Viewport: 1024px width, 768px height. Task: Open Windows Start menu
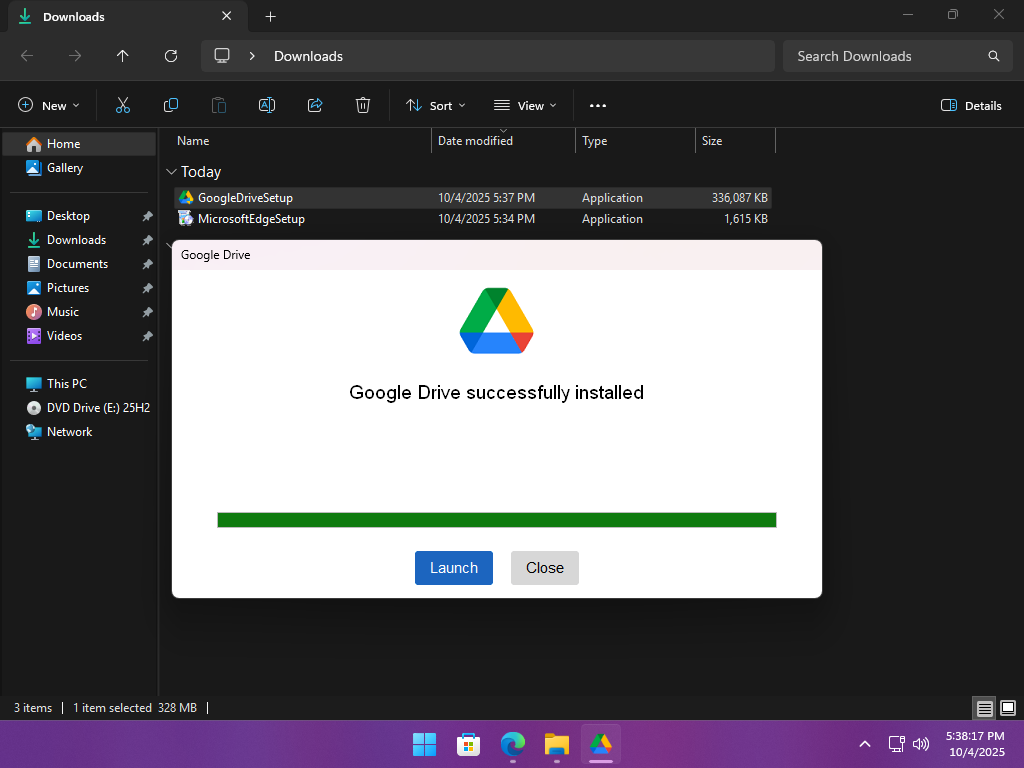(x=424, y=744)
